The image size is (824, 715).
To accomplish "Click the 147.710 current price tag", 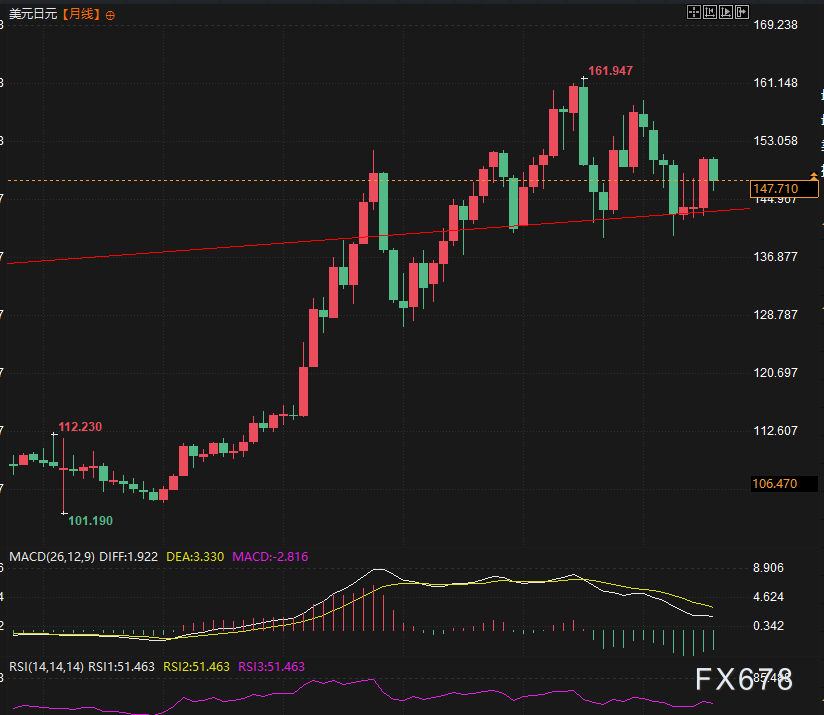I will [x=784, y=189].
